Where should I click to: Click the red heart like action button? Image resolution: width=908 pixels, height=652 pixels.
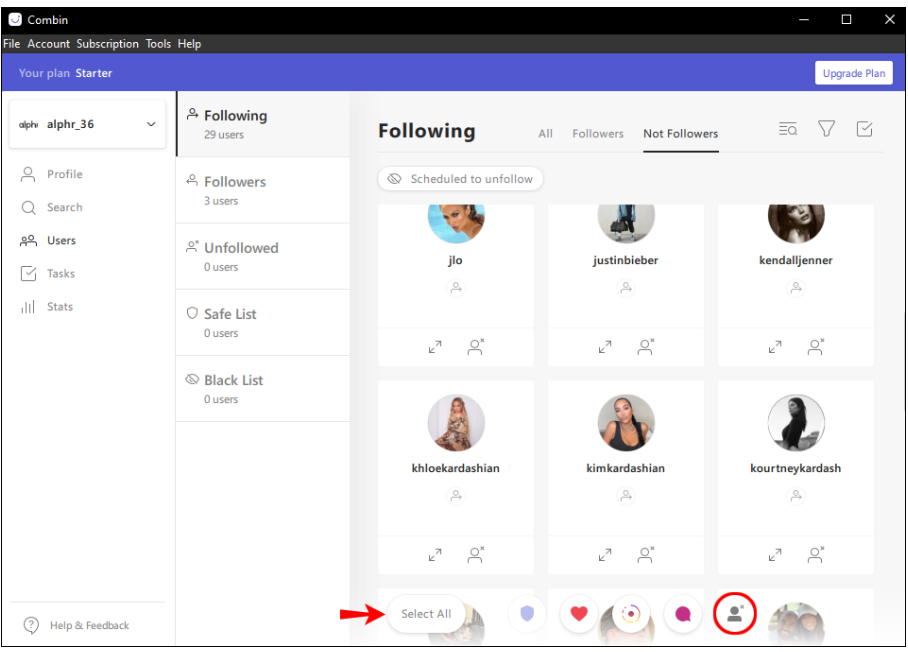(x=579, y=613)
